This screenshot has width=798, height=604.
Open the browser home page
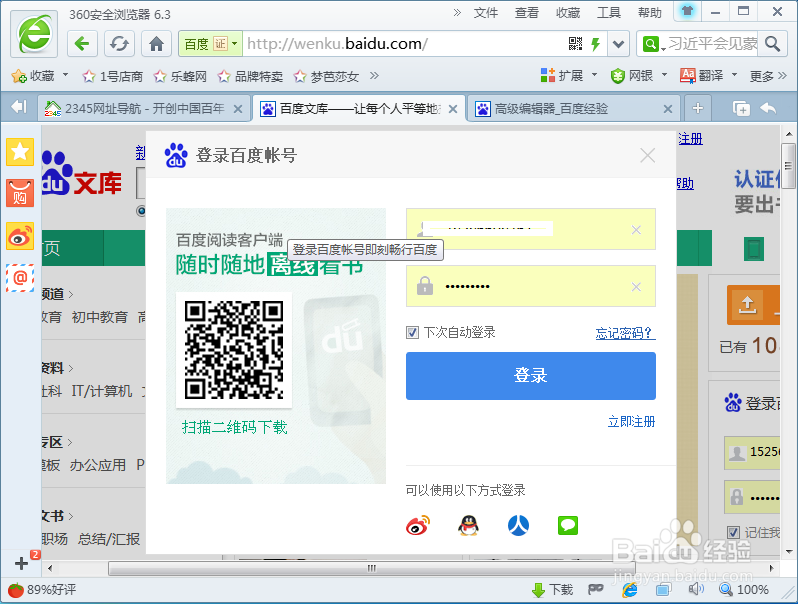click(156, 44)
